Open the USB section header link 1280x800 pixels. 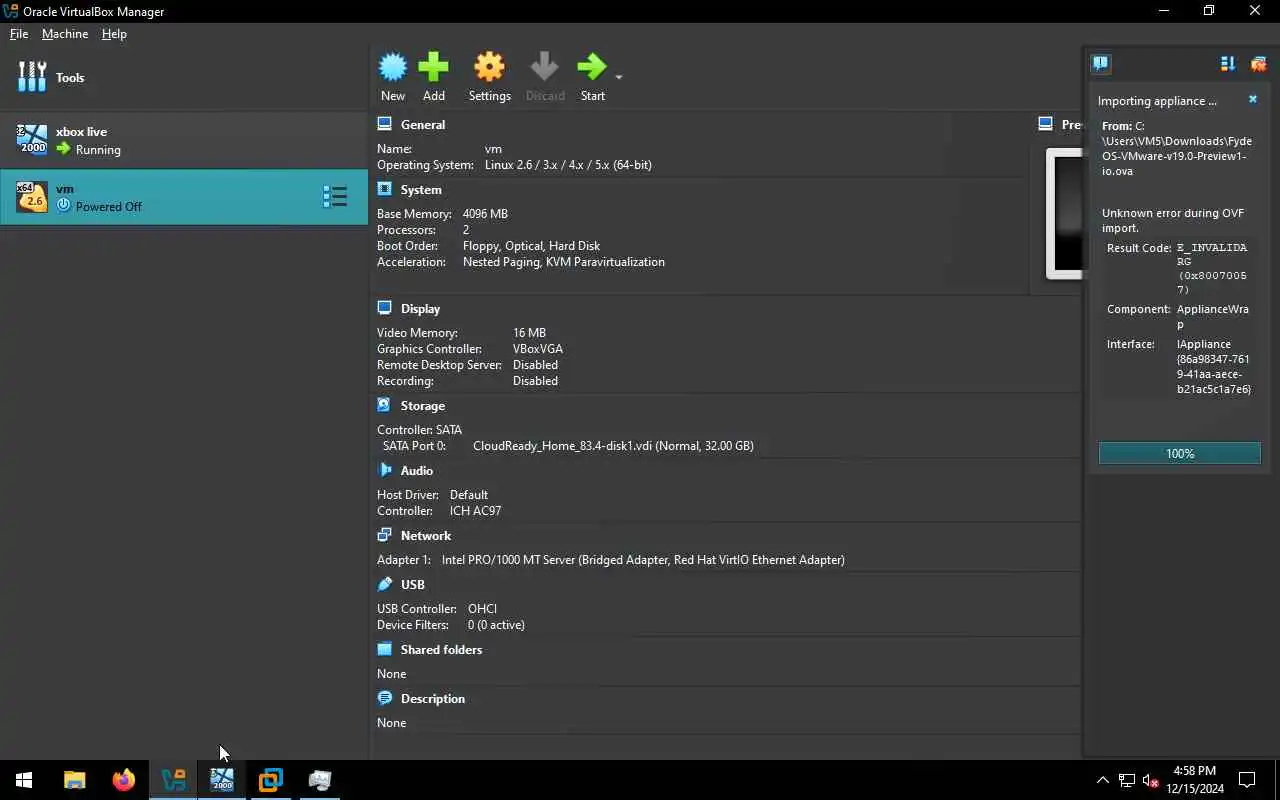coord(413,585)
